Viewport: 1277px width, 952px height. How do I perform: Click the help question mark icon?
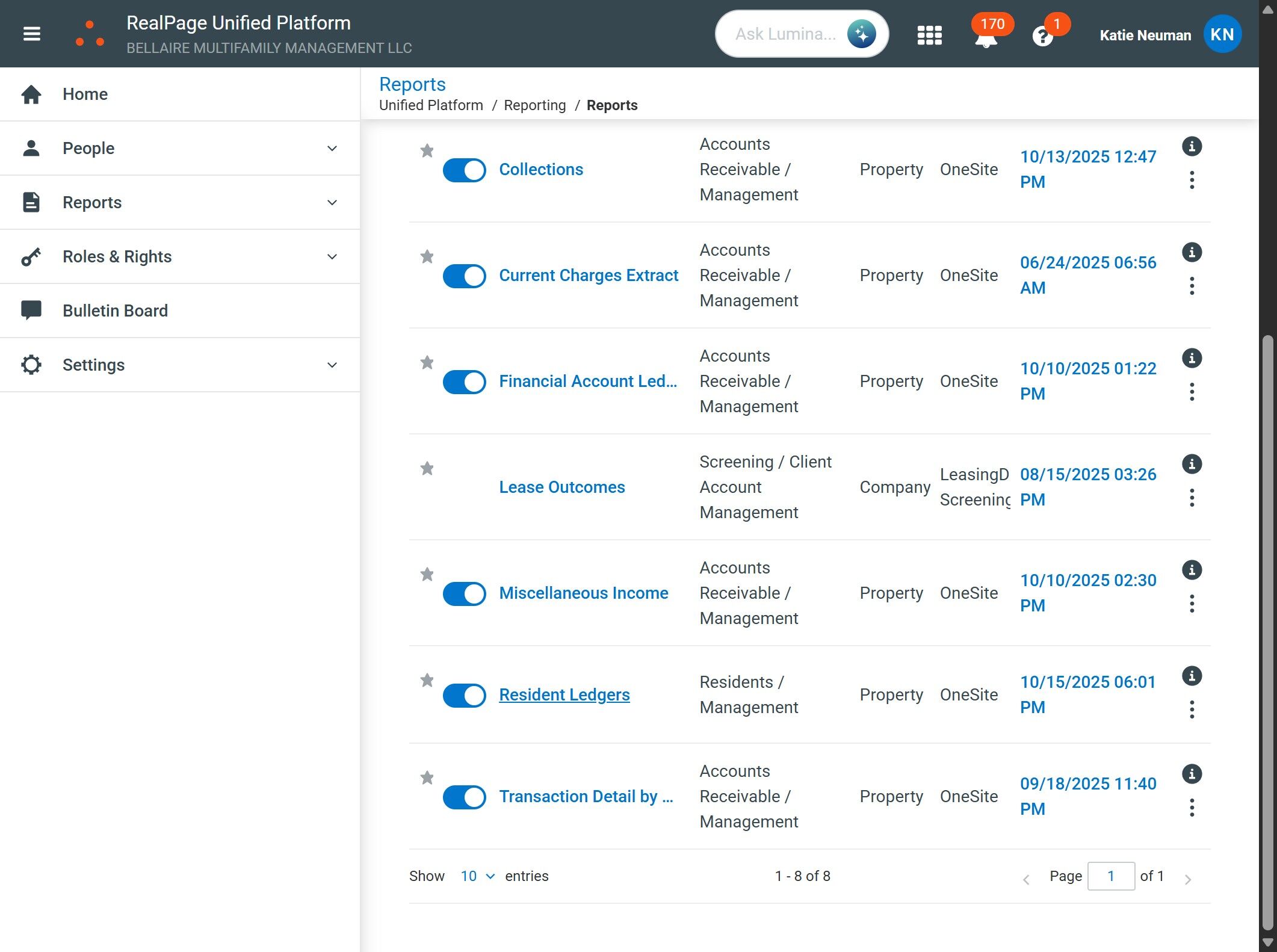pos(1042,37)
